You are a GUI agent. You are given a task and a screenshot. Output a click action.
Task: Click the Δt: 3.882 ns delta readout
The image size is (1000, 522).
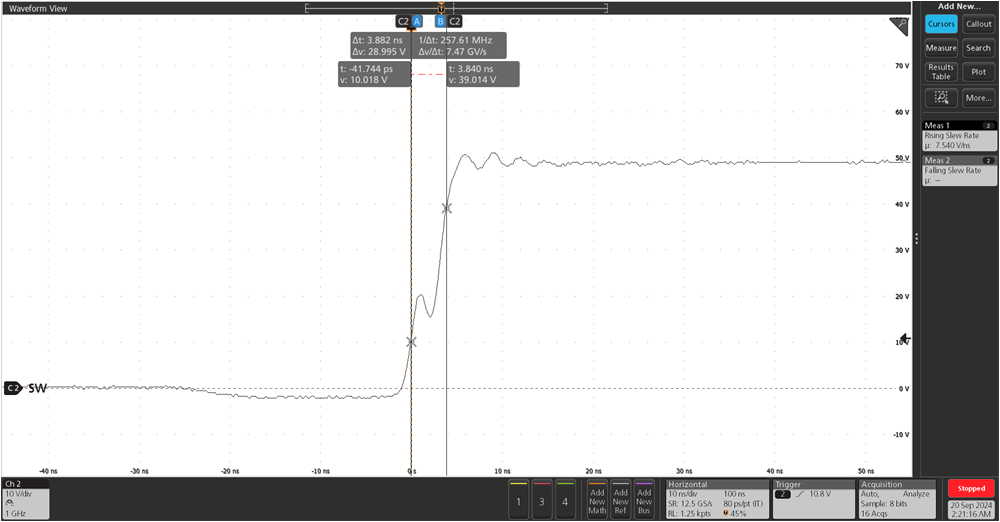378,40
